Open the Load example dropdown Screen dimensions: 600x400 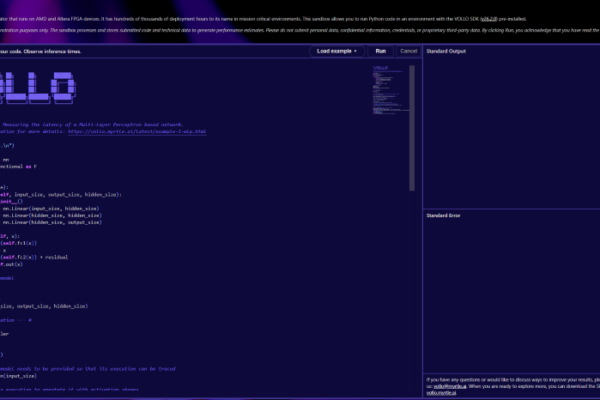336,50
